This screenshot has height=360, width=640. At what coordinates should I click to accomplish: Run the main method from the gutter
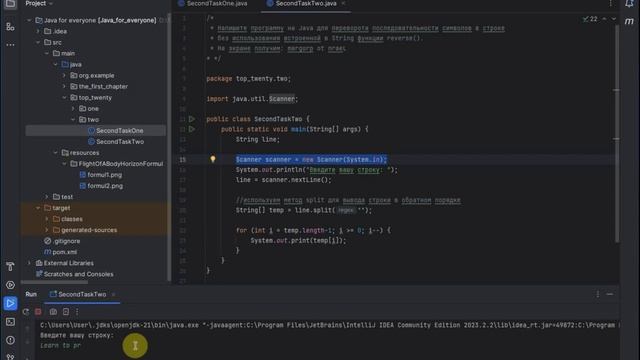pyautogui.click(x=191, y=129)
